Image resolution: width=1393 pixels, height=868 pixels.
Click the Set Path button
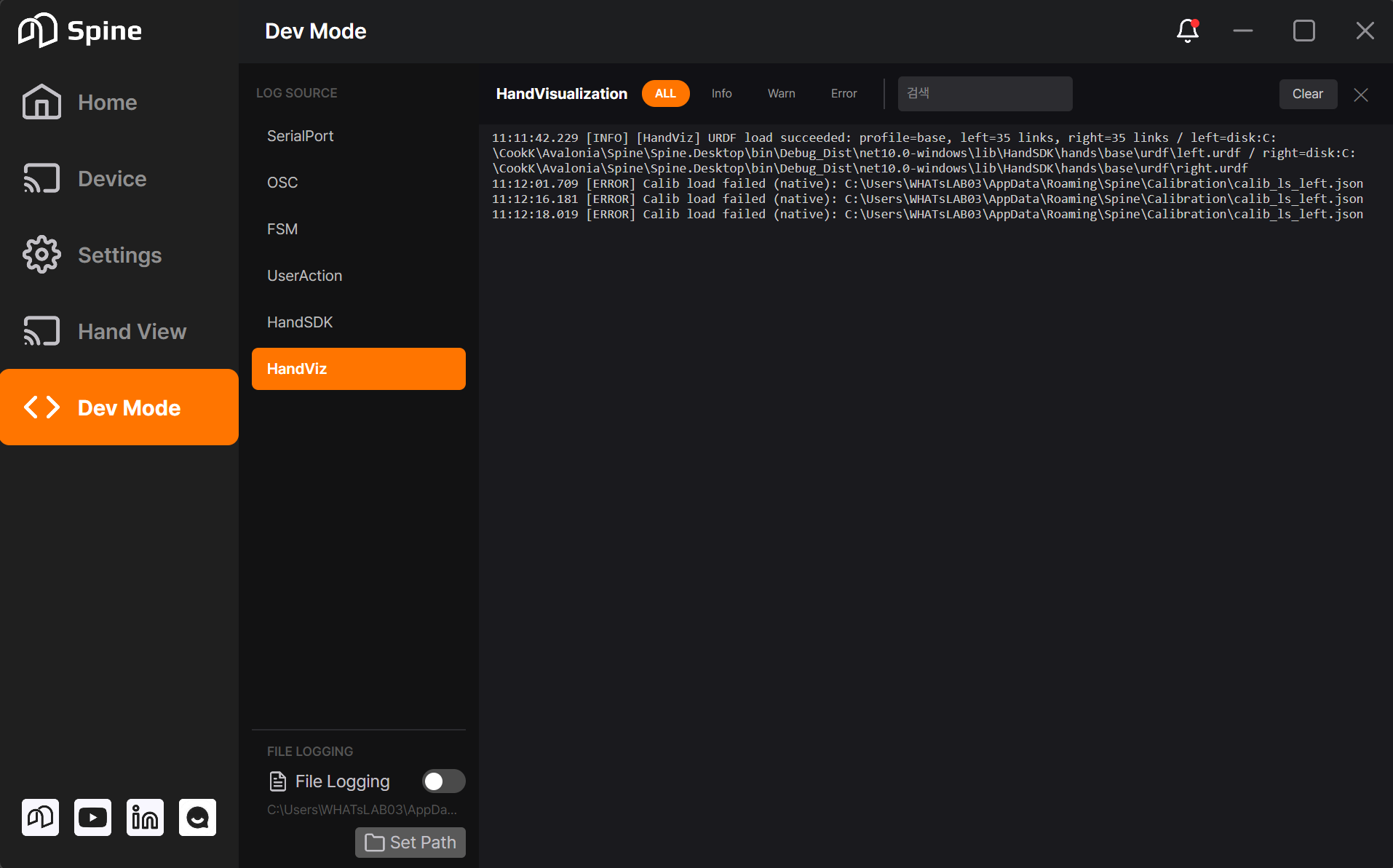tap(410, 843)
